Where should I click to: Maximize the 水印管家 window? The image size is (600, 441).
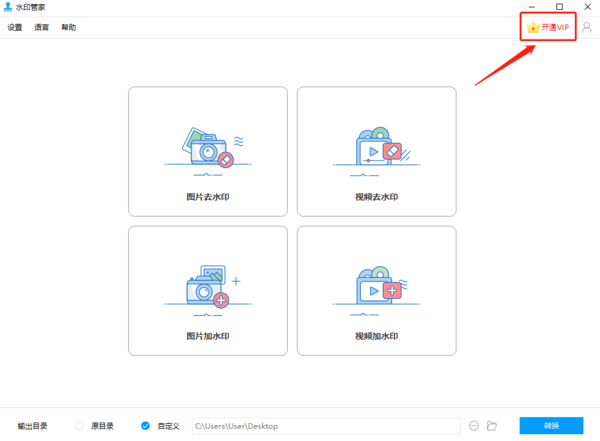coord(559,7)
